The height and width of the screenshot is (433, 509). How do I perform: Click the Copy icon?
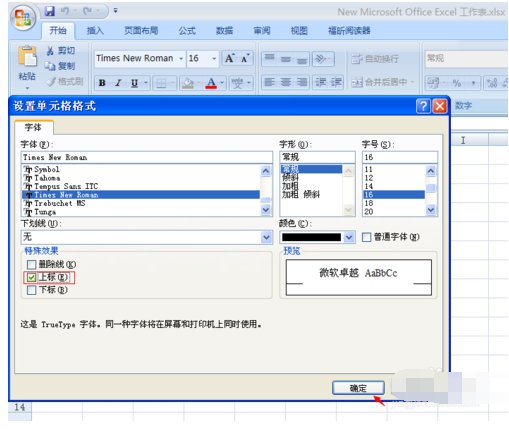(50, 66)
